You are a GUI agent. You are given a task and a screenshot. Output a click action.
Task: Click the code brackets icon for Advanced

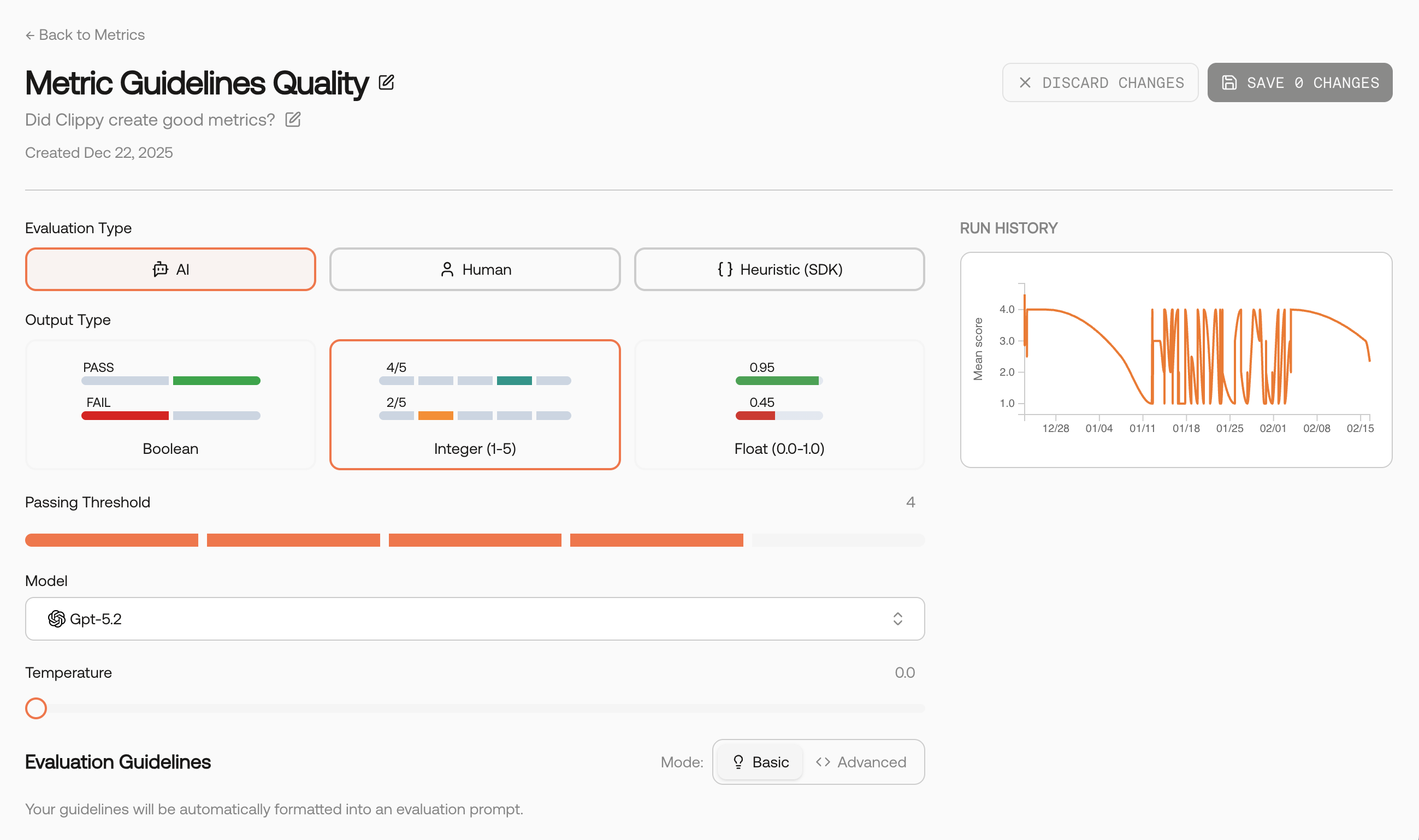point(823,762)
